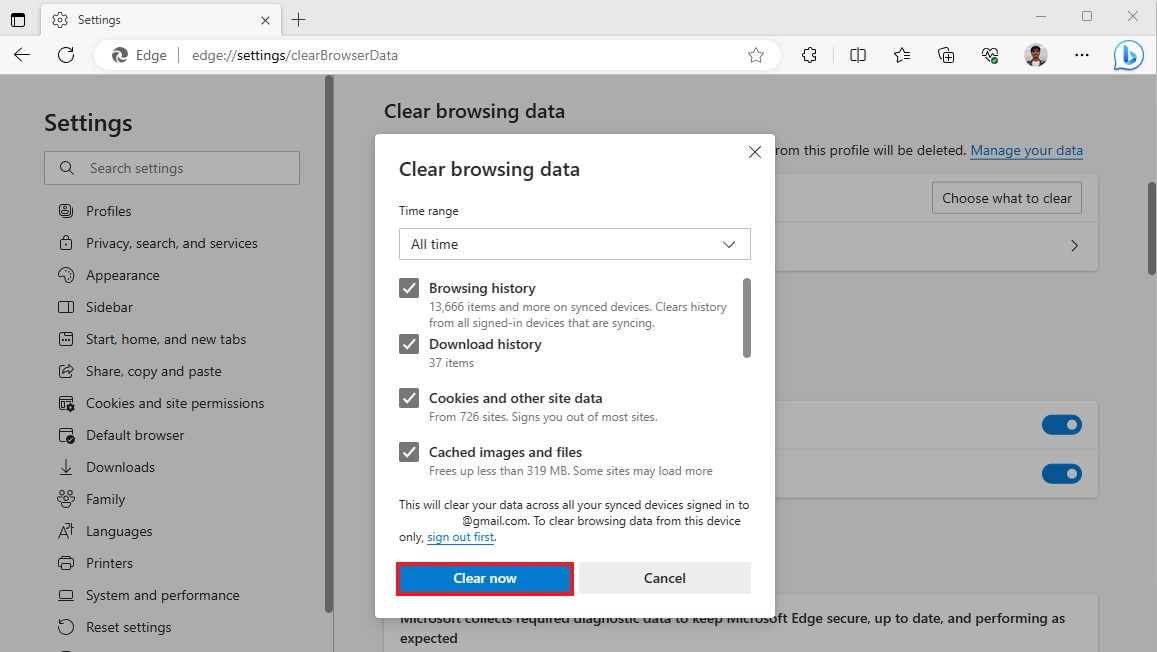Viewport: 1157px width, 652px height.
Task: Uncheck Cookies and other site data
Action: click(409, 398)
